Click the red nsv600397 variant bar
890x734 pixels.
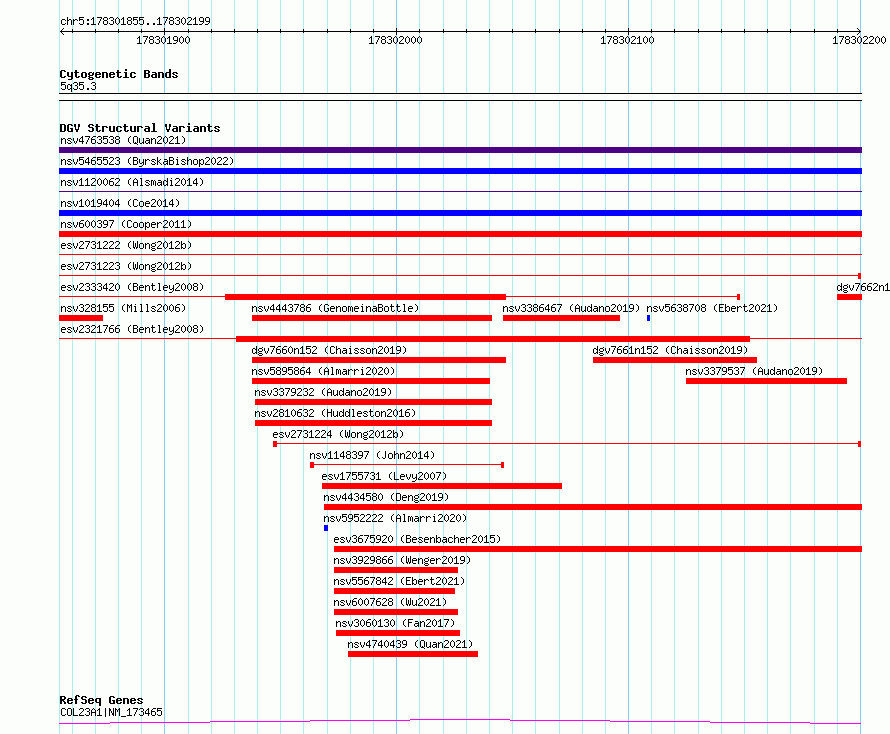click(x=460, y=234)
